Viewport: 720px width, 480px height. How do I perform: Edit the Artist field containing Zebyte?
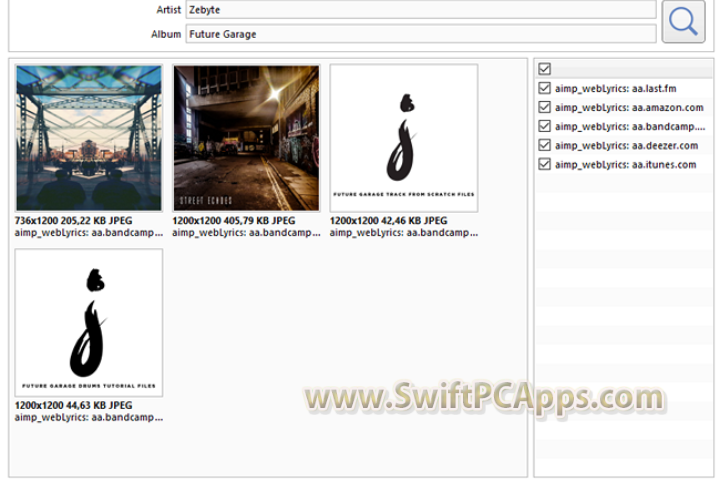(421, 10)
